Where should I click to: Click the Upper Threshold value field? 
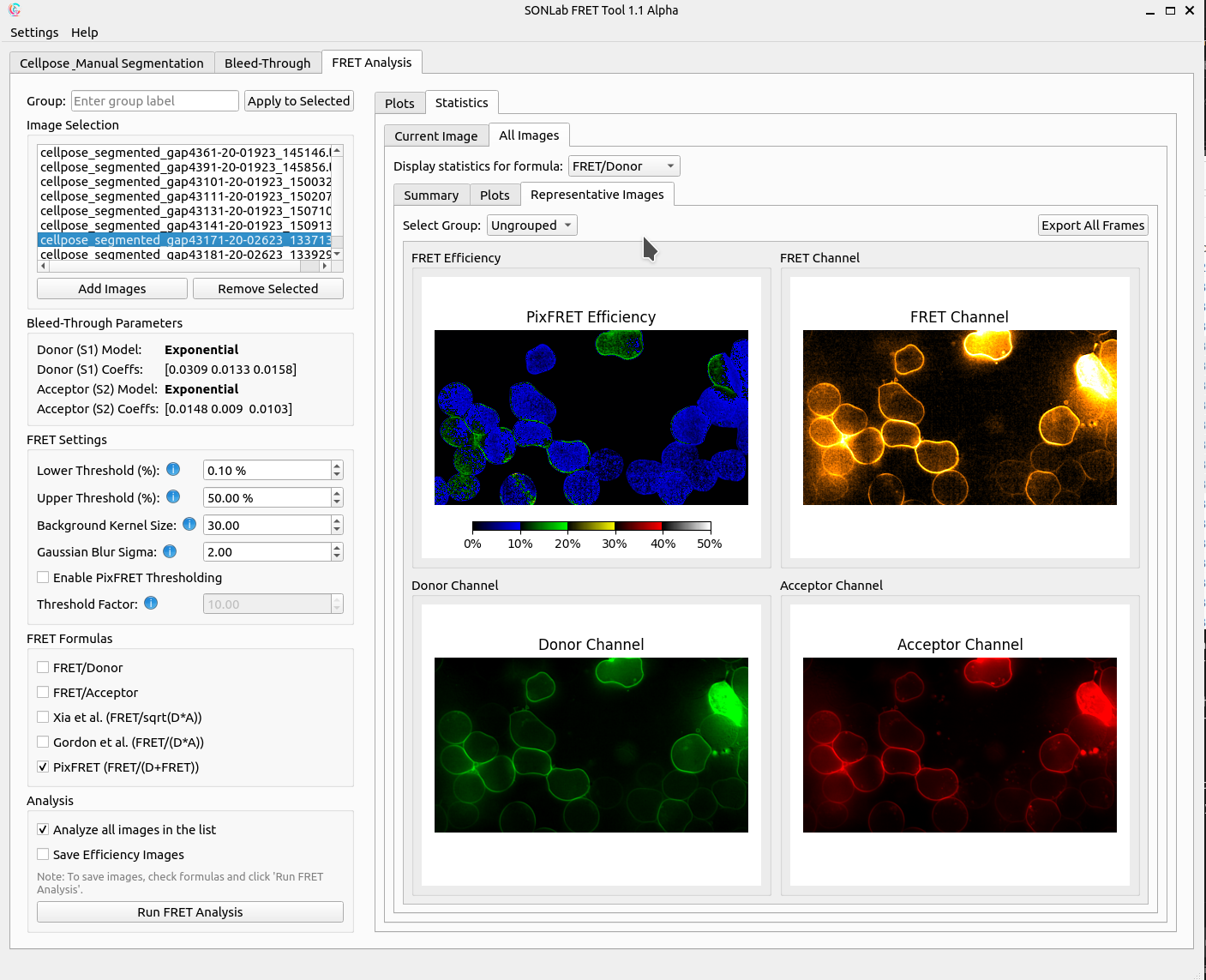point(267,497)
